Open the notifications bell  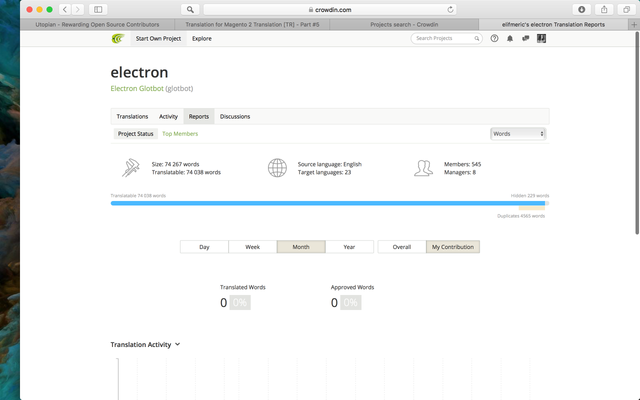(x=510, y=39)
